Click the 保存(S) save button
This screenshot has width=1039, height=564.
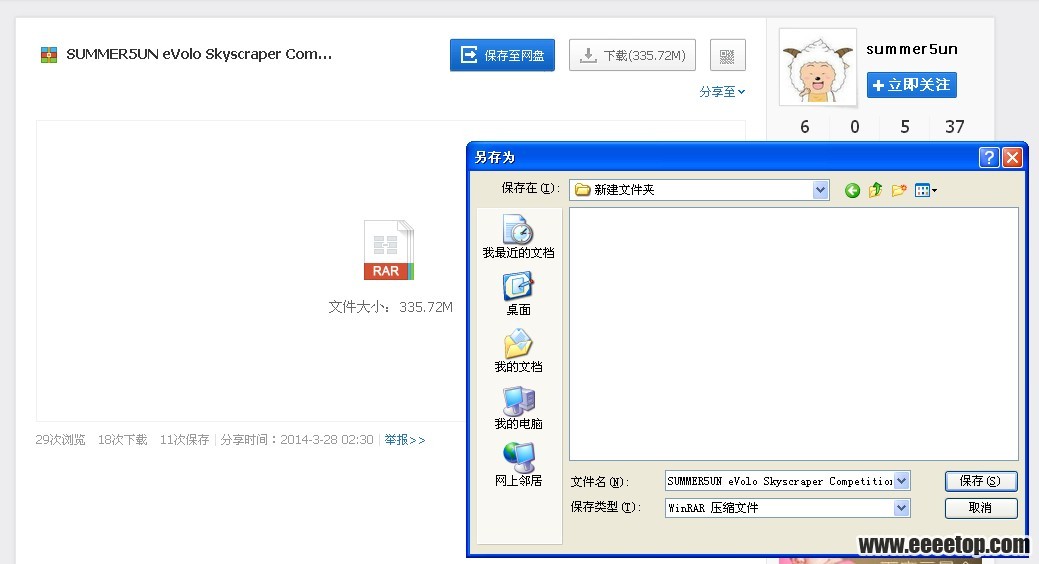981,481
